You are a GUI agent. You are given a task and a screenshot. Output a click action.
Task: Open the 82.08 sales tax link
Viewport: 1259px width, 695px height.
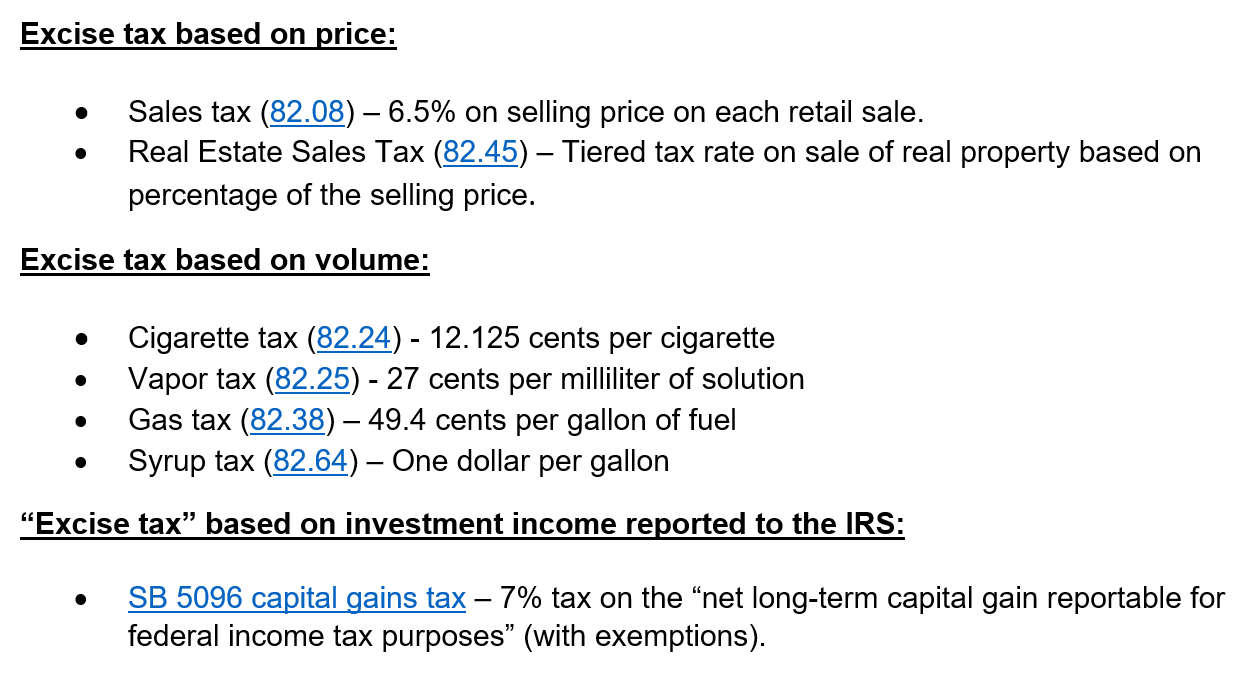[308, 112]
